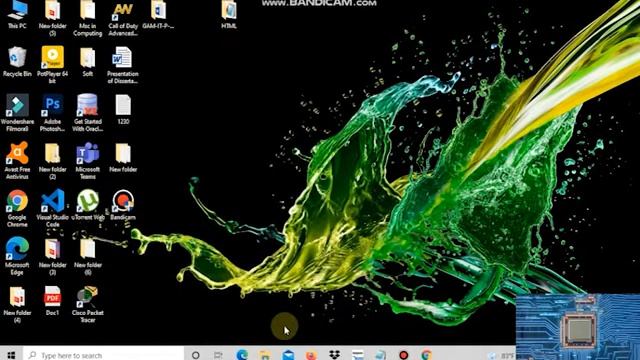Viewport: 640px width, 360px height.
Task: Select the HTML folder icon
Action: pos(229,15)
